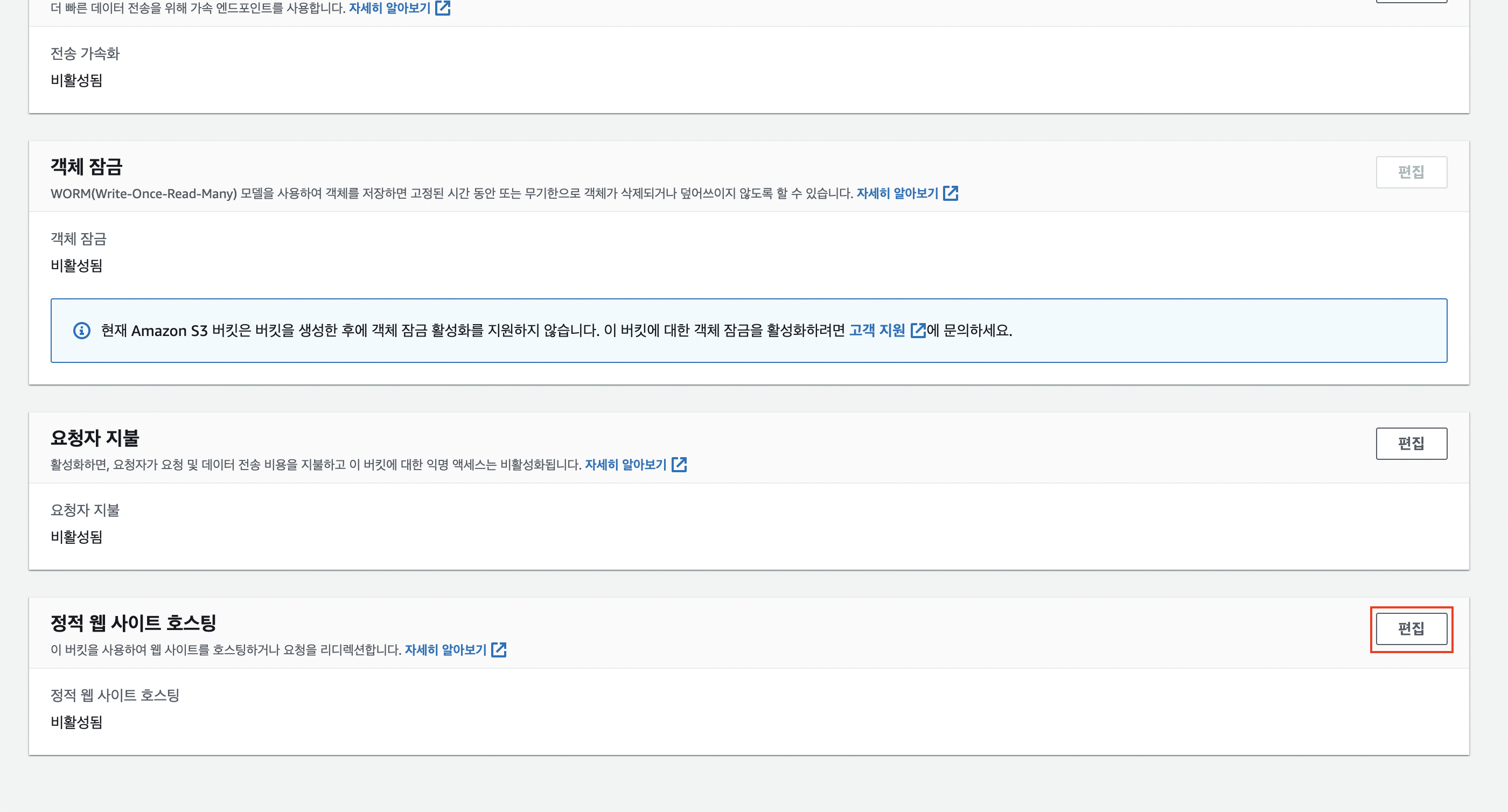The width and height of the screenshot is (1508, 812).
Task: Open 자세히 알아보기 link for transfer acceleration endpoint
Action: 389,8
